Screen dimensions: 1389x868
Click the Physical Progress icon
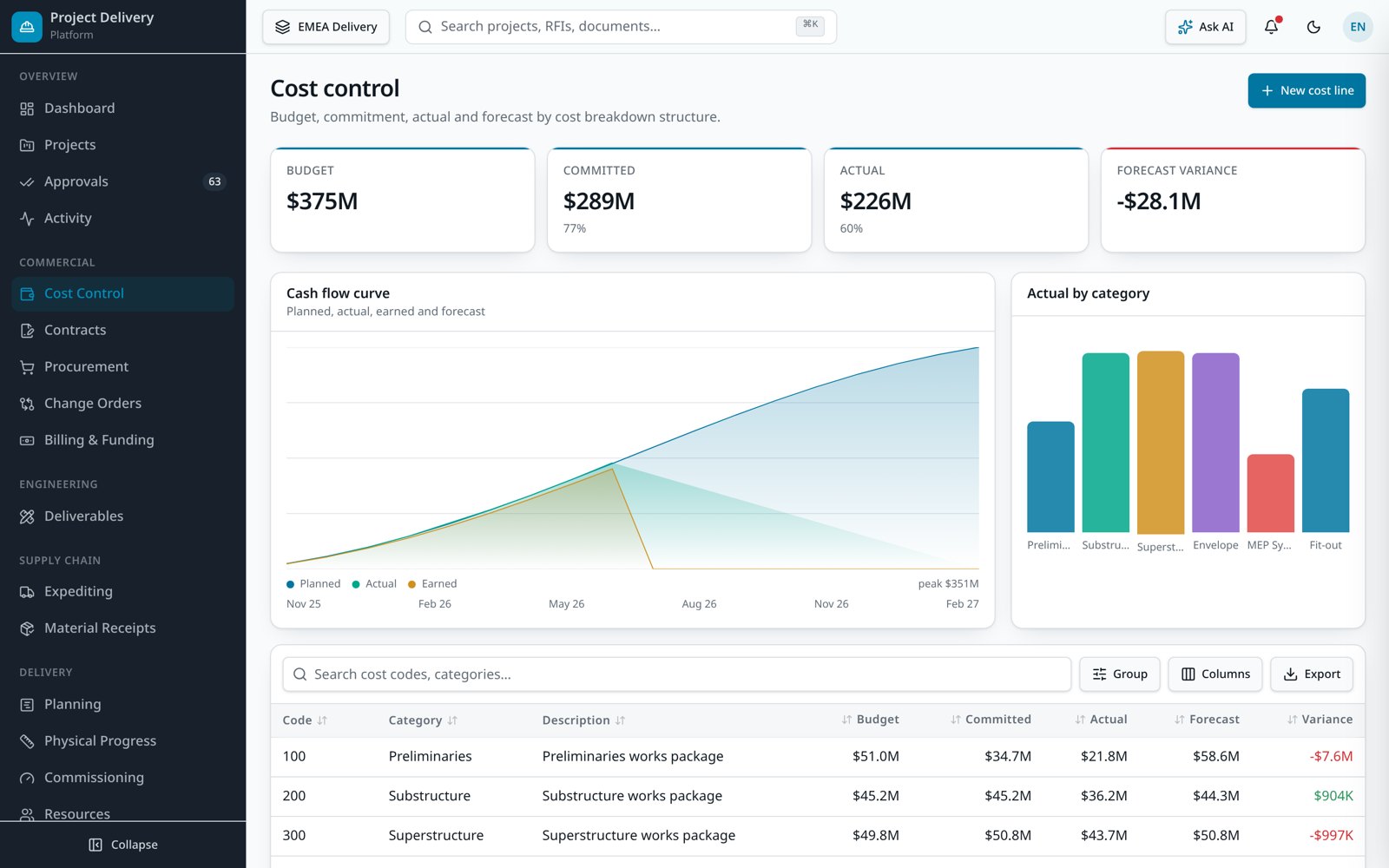[x=27, y=741]
